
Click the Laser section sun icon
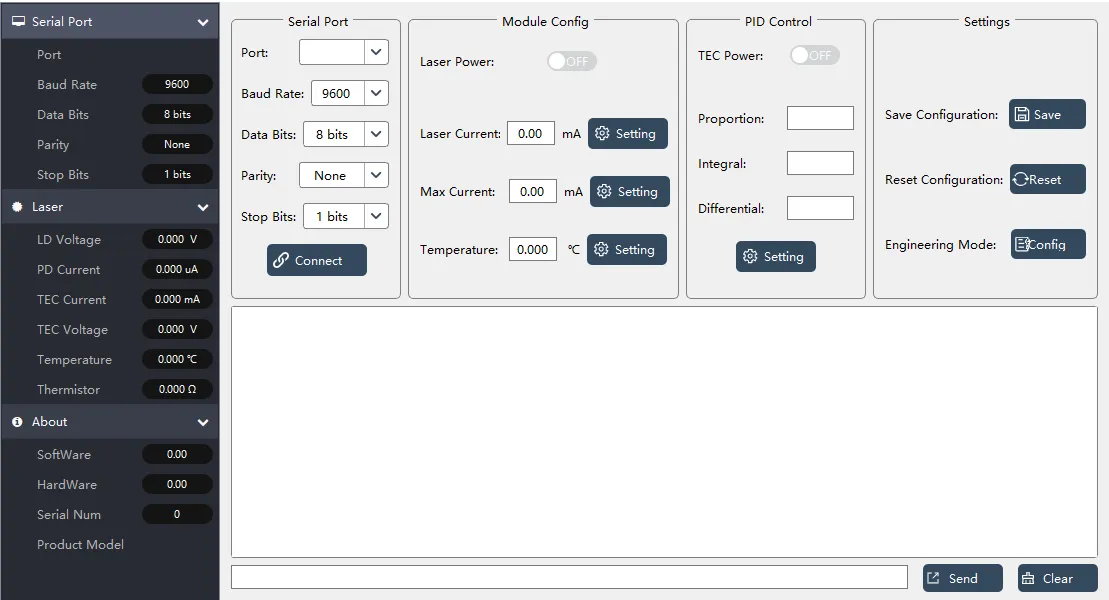17,207
